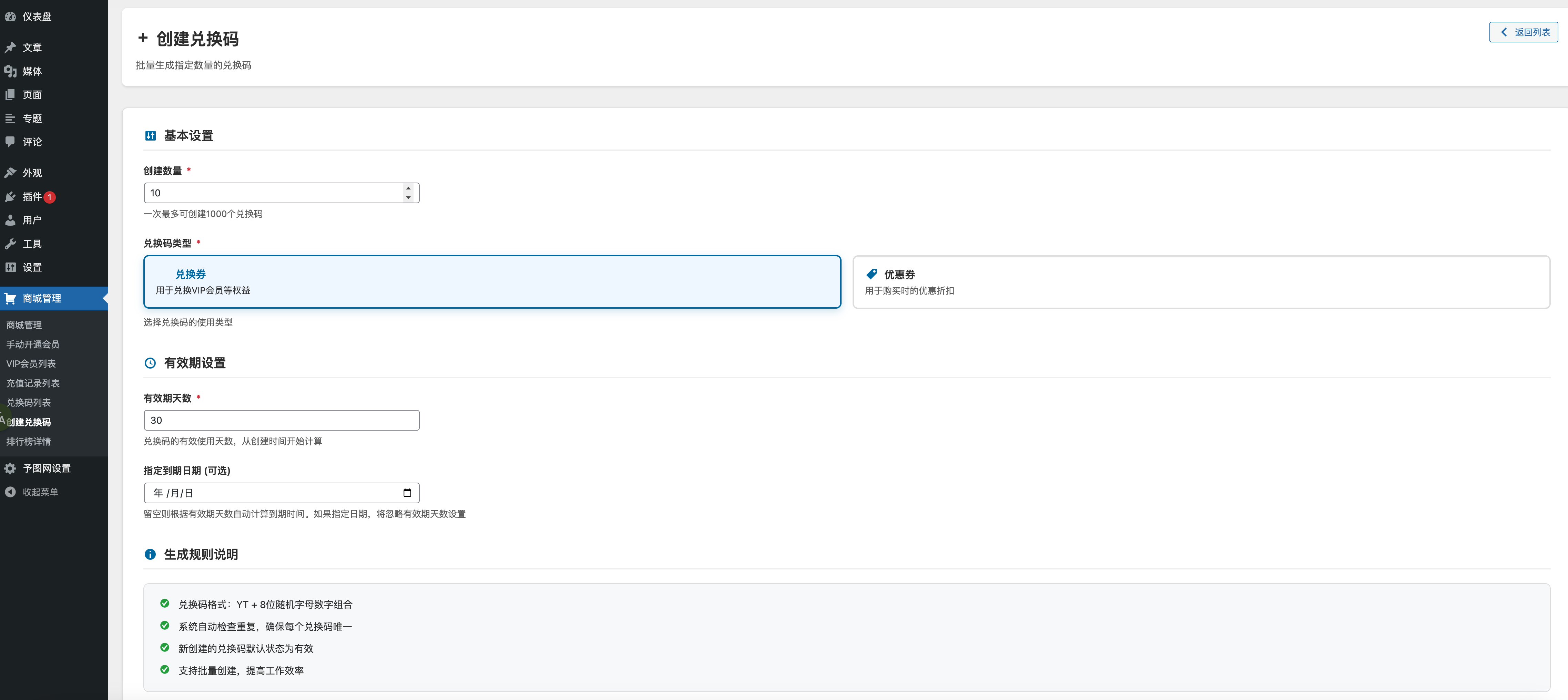Open the 充值记录列表 submenu item
Image resolution: width=1568 pixels, height=700 pixels.
pos(33,383)
